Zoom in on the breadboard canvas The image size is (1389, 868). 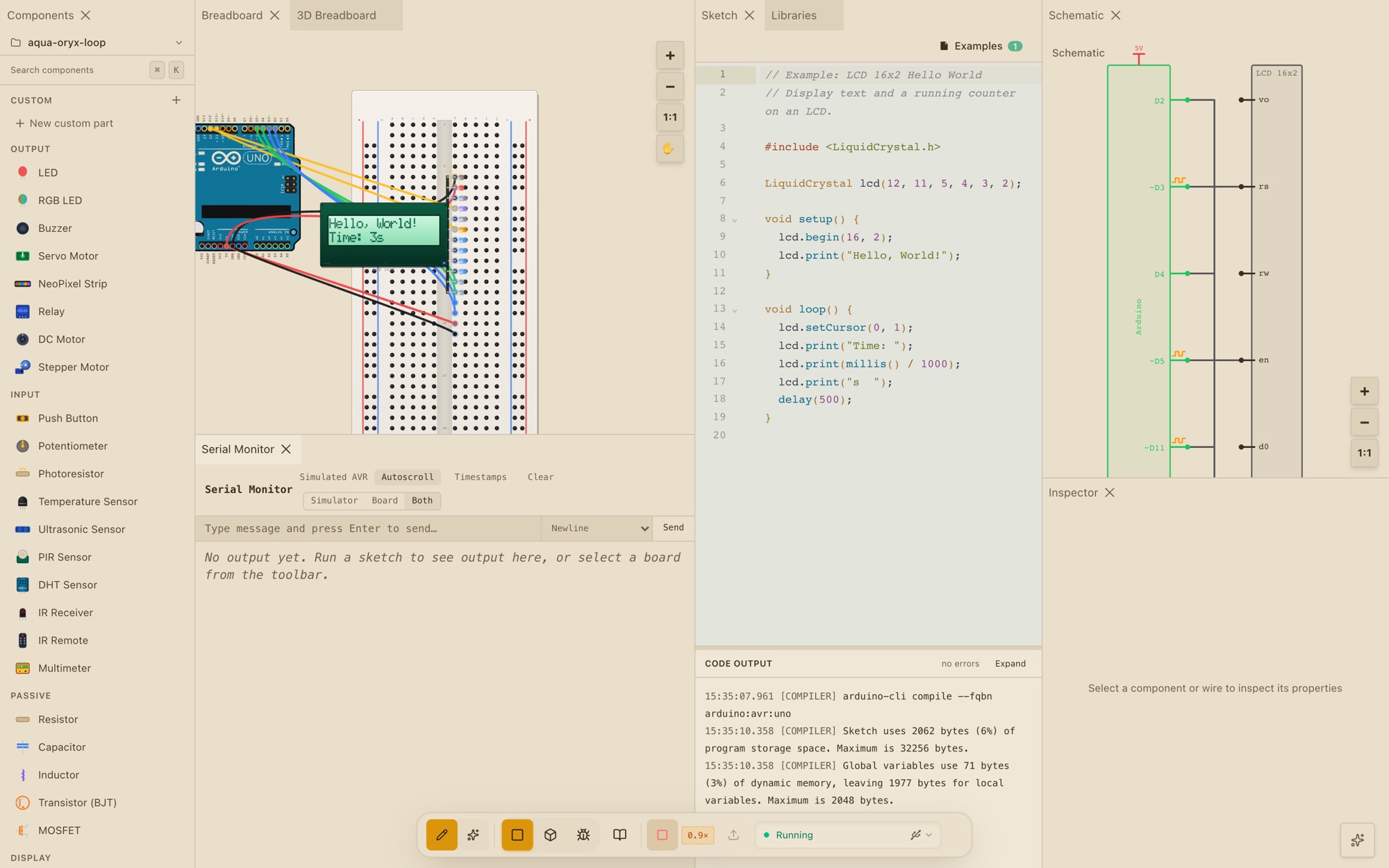(x=670, y=56)
